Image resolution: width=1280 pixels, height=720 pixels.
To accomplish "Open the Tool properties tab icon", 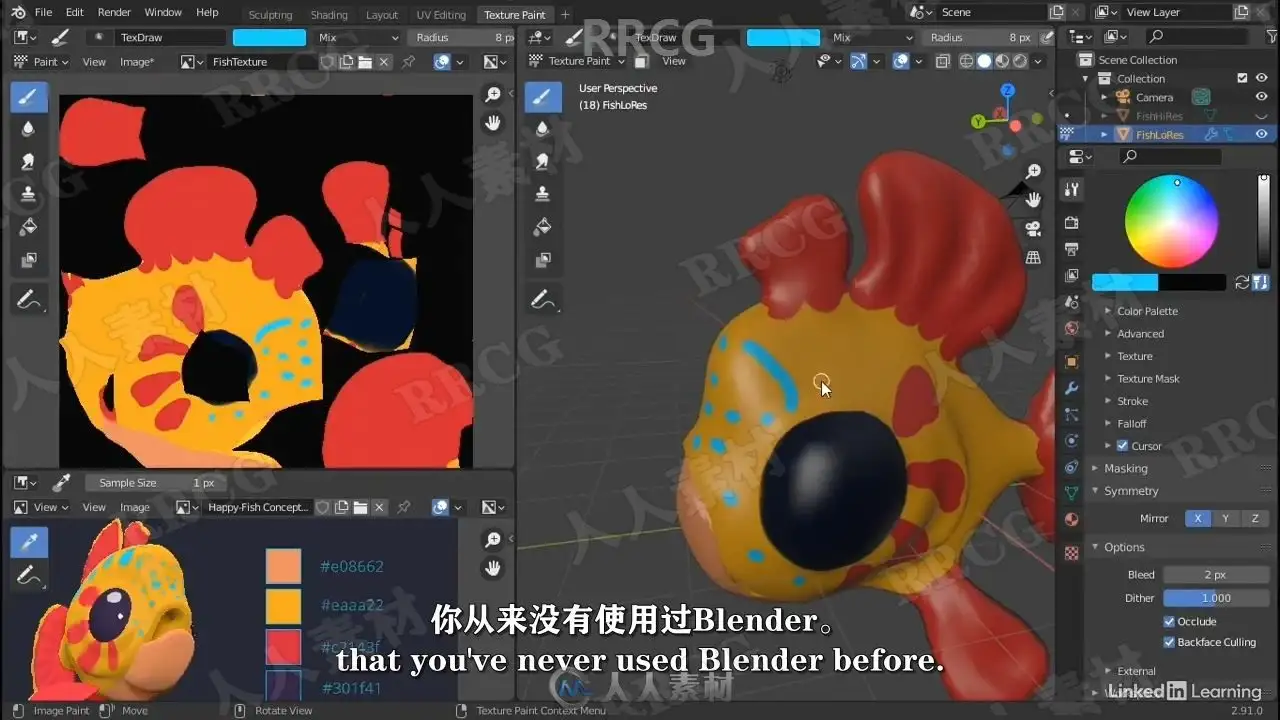I will click(1072, 189).
